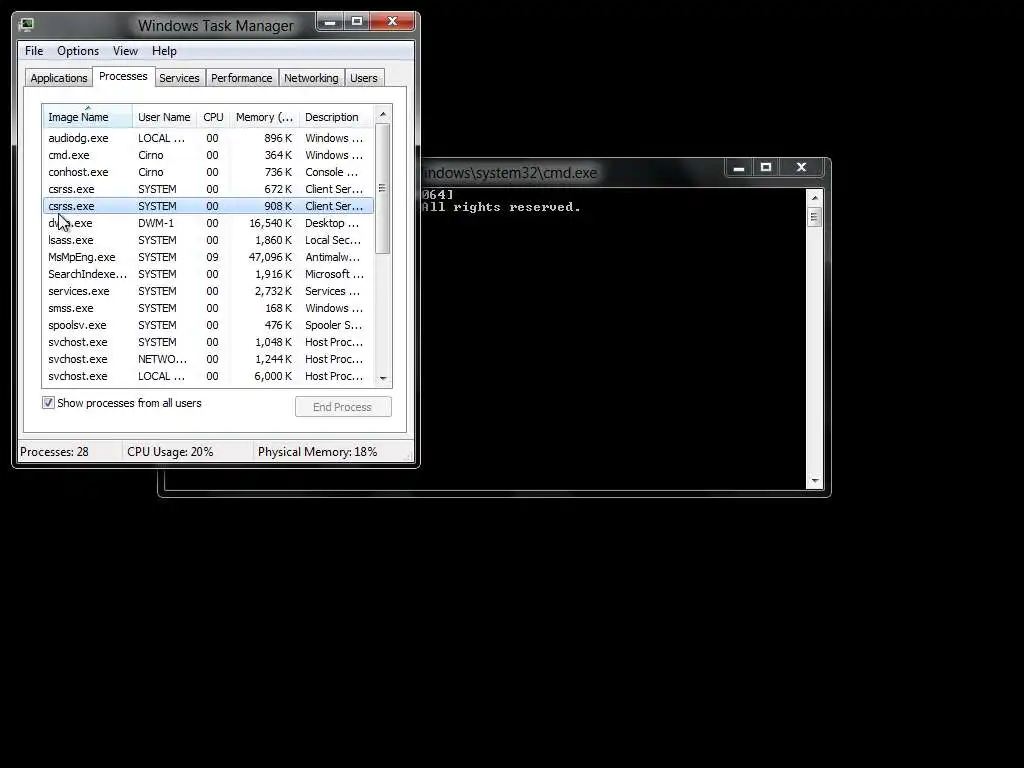The image size is (1024, 768).
Task: Select svchost.exe row using 1,048 K
Action: pyautogui.click(x=208, y=342)
